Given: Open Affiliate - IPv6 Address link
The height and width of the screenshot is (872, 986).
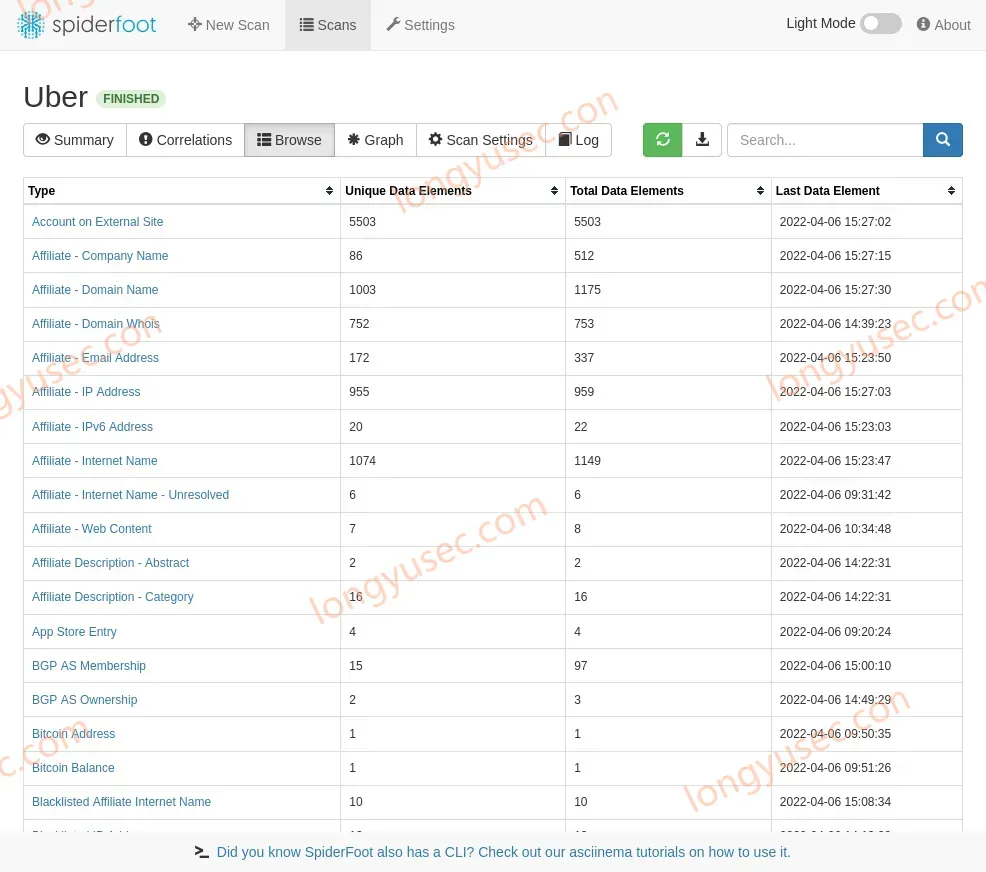Looking at the screenshot, I should coord(92,427).
